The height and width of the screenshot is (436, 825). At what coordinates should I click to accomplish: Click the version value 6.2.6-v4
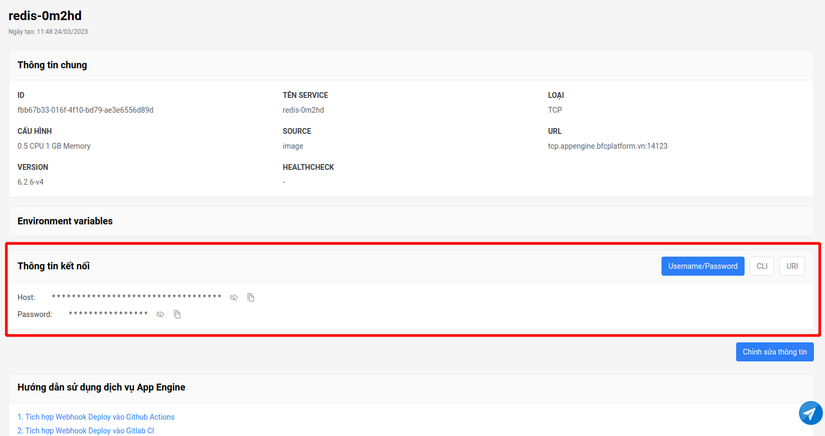pos(31,182)
